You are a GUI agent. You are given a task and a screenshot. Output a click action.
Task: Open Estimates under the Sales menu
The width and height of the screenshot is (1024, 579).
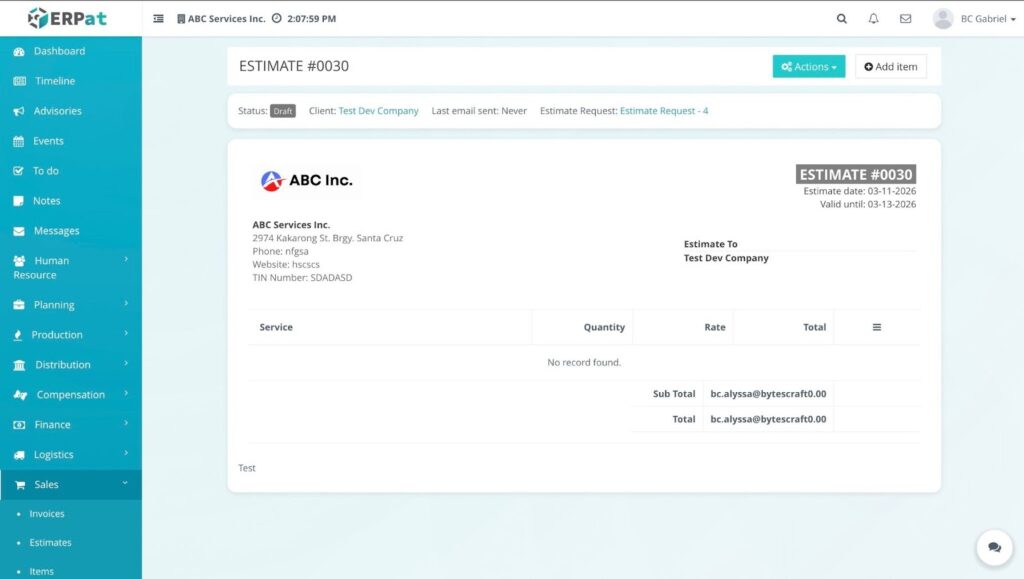coord(50,543)
